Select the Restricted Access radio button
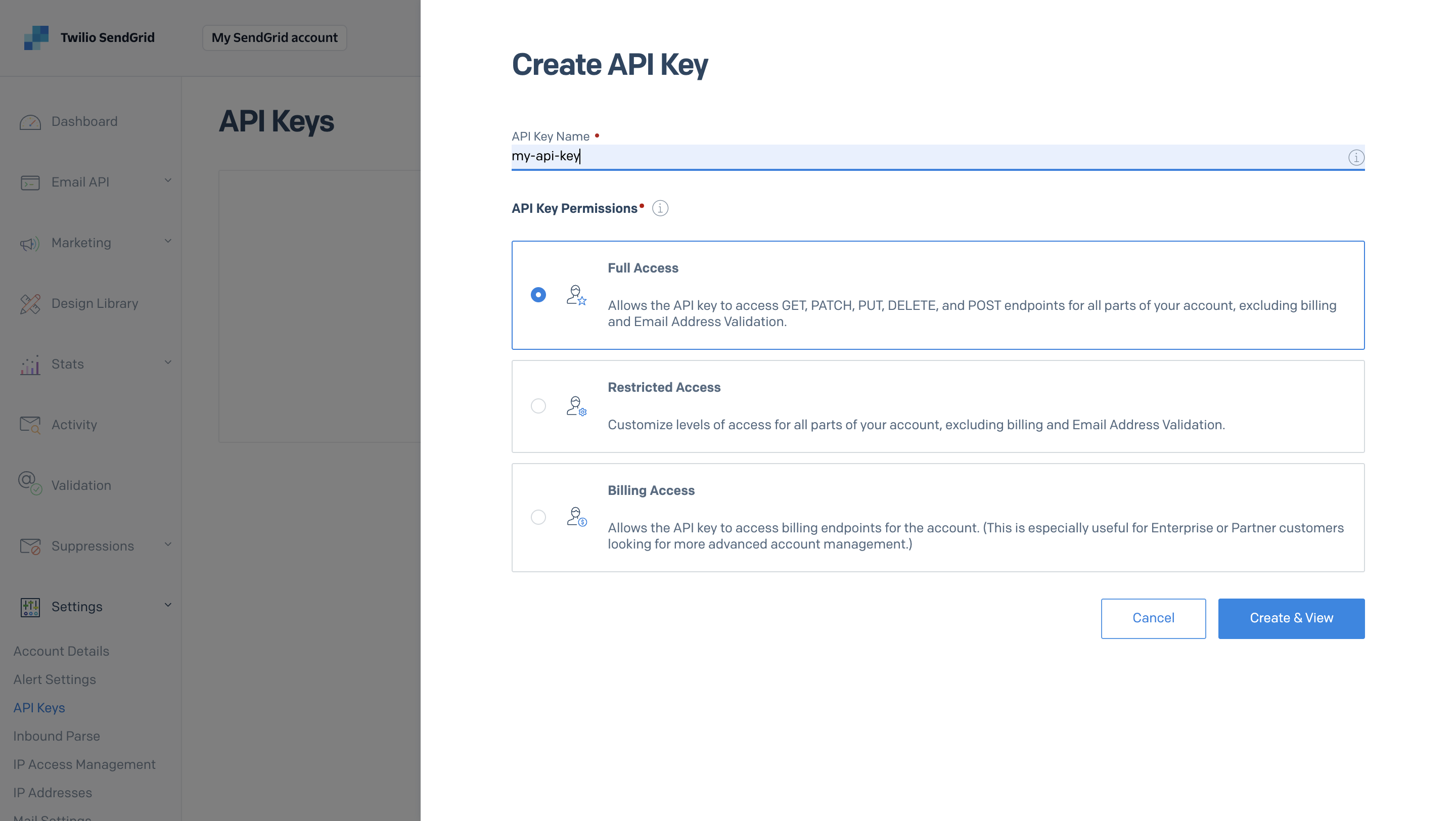The width and height of the screenshot is (1456, 821). click(x=538, y=406)
